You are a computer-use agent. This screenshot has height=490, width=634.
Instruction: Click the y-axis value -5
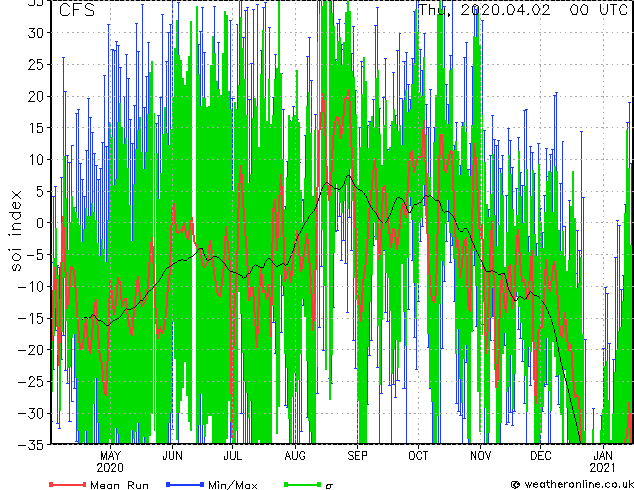[37, 255]
